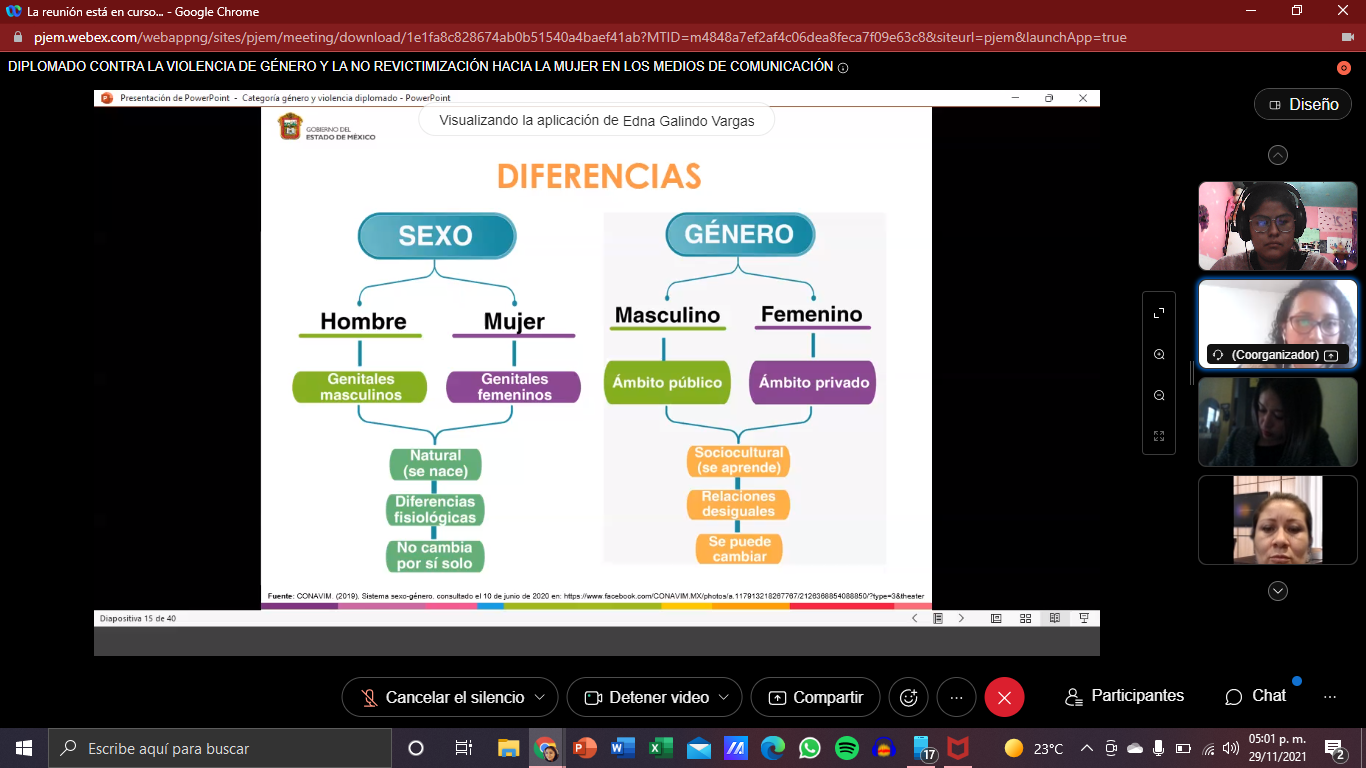Go to next slide in PowerPoint status bar
This screenshot has height=768, width=1366.
tap(962, 618)
